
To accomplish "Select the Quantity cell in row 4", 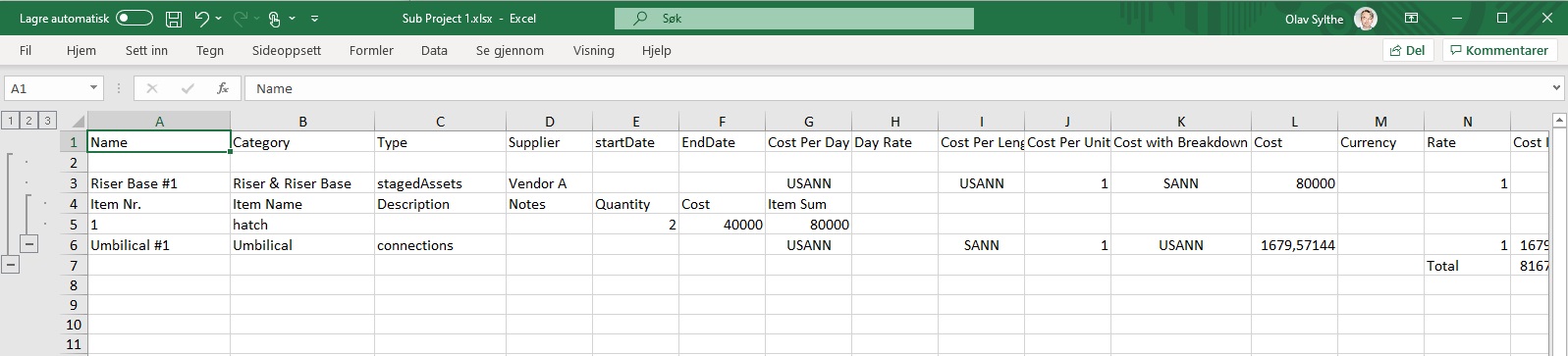I will coord(635,204).
